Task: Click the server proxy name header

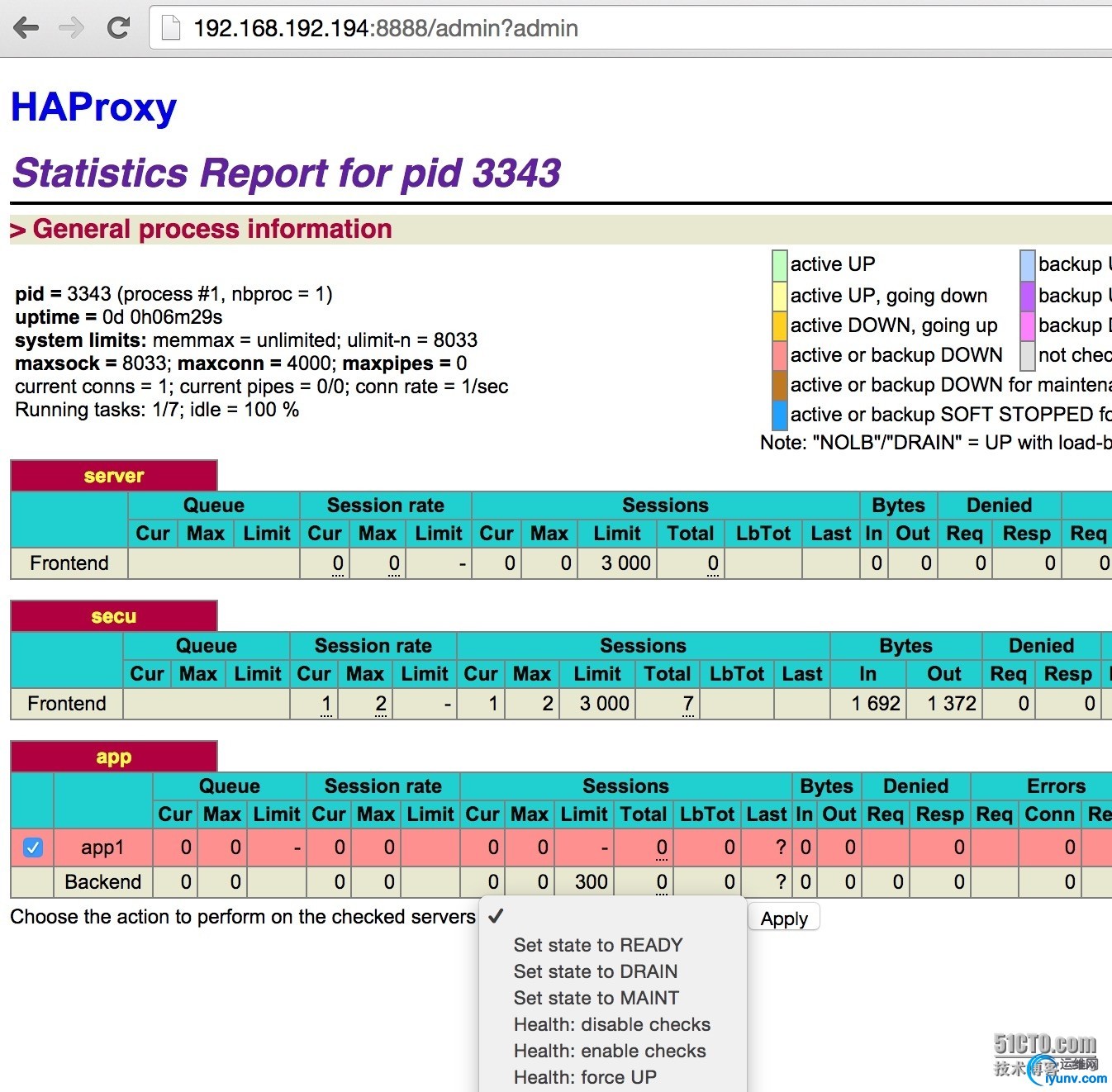Action: coord(114,476)
